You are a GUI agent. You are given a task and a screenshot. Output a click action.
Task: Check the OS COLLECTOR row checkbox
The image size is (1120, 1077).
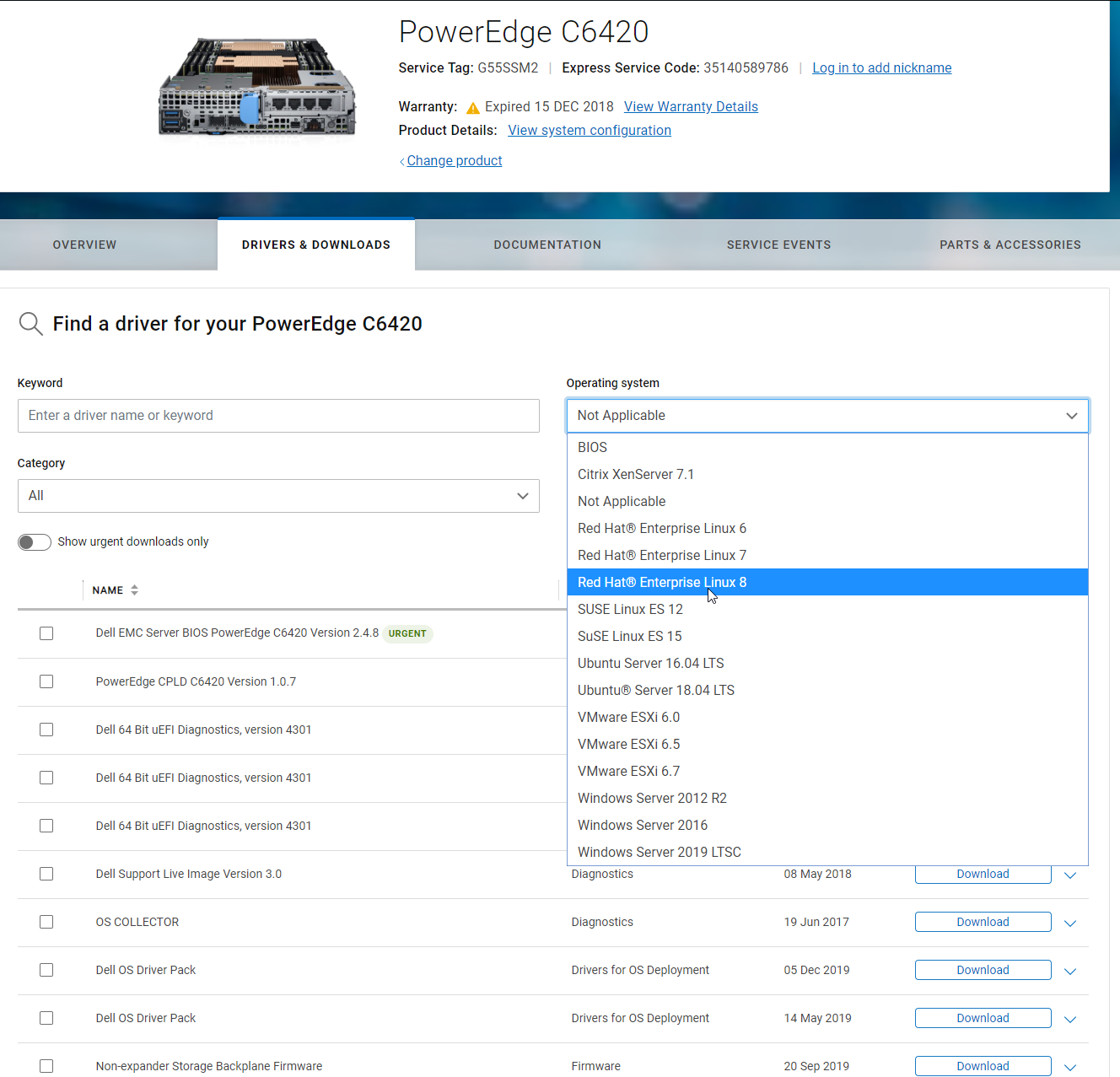click(x=46, y=922)
